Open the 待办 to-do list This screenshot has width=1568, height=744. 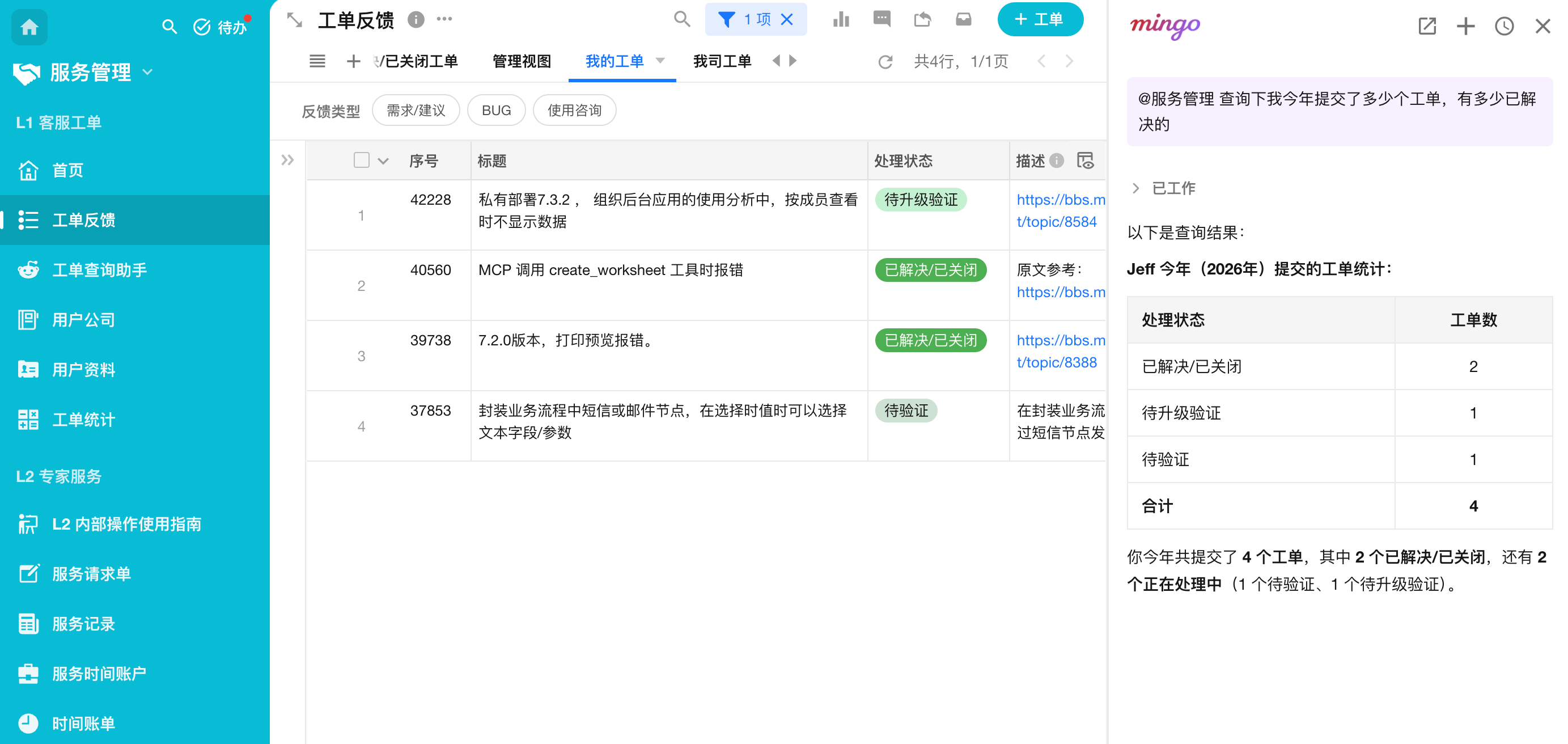(220, 27)
